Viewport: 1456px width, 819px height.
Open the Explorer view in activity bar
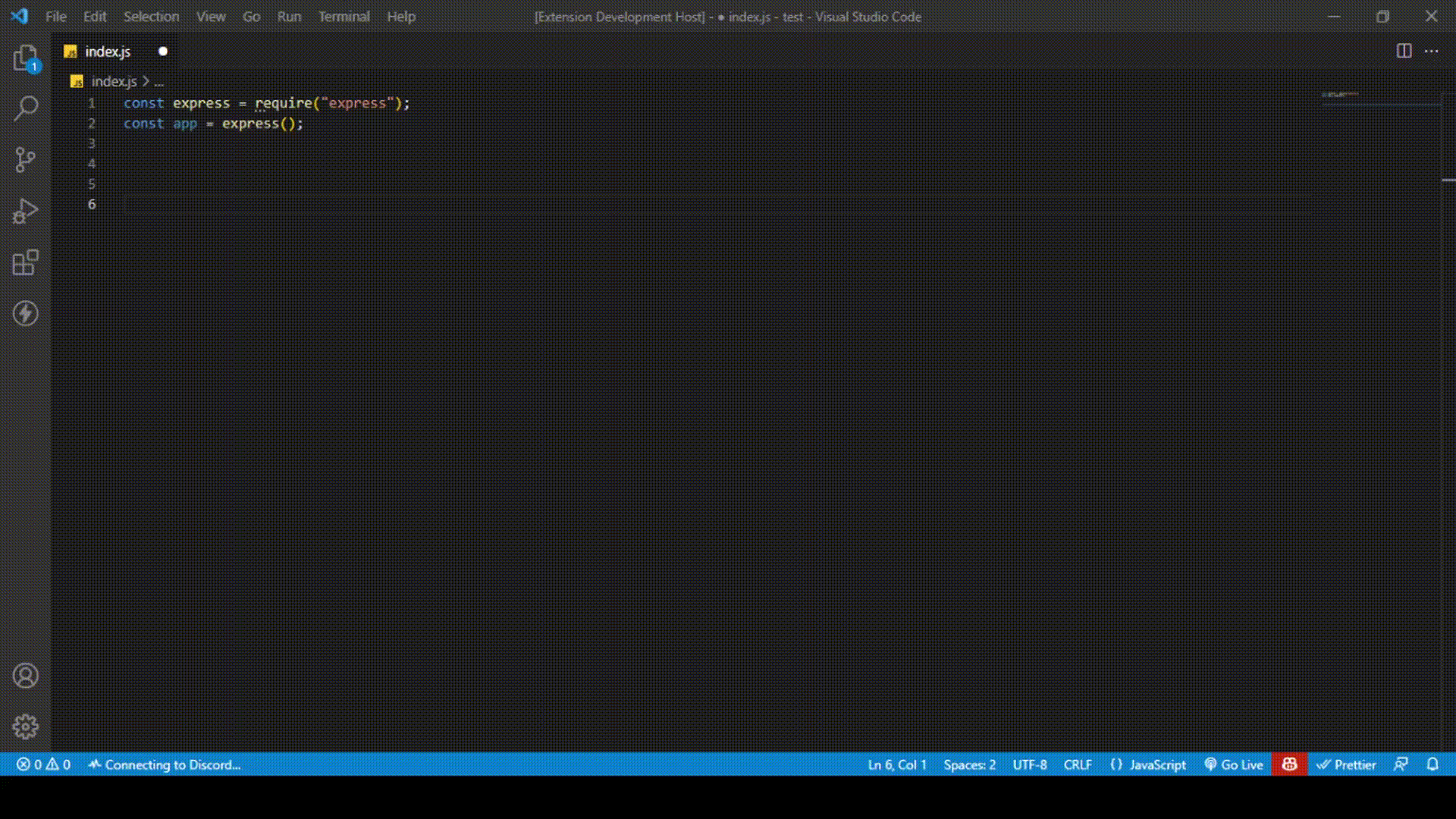point(25,58)
